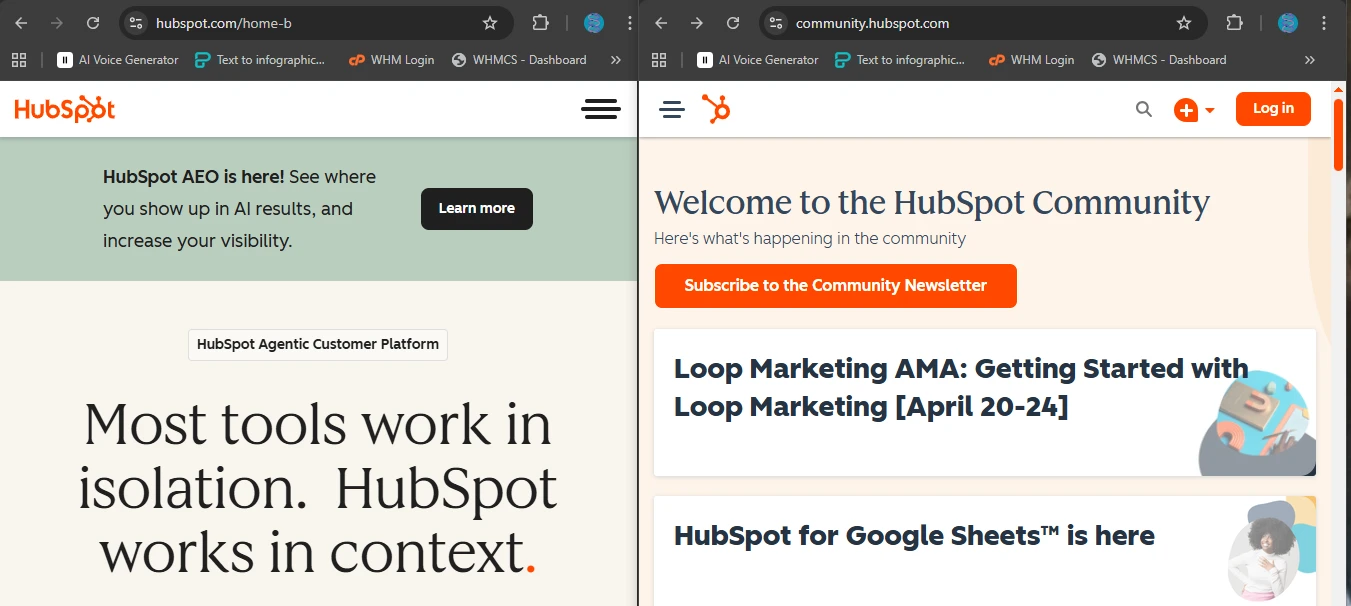Open WHM Login bookmark in right window
The width and height of the screenshot is (1351, 606).
click(x=1031, y=60)
